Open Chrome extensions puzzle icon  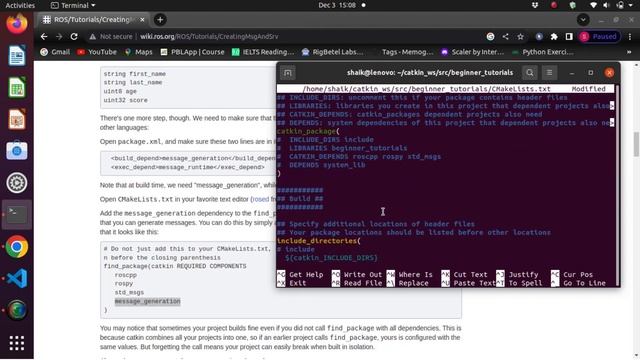(554, 36)
